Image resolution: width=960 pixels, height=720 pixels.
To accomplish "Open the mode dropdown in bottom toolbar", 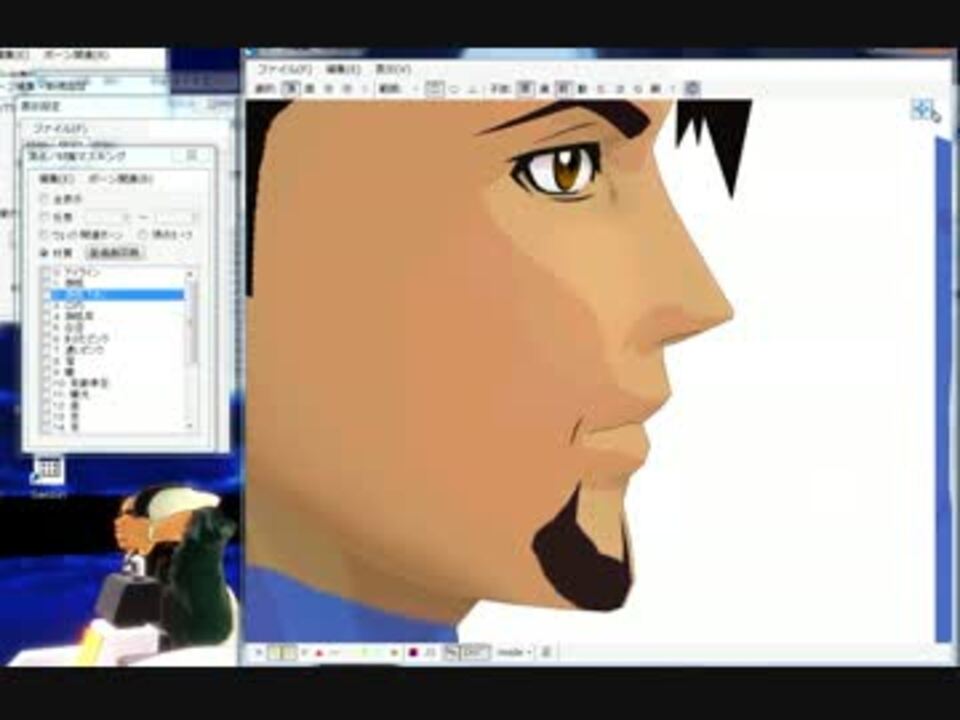I will (x=514, y=653).
